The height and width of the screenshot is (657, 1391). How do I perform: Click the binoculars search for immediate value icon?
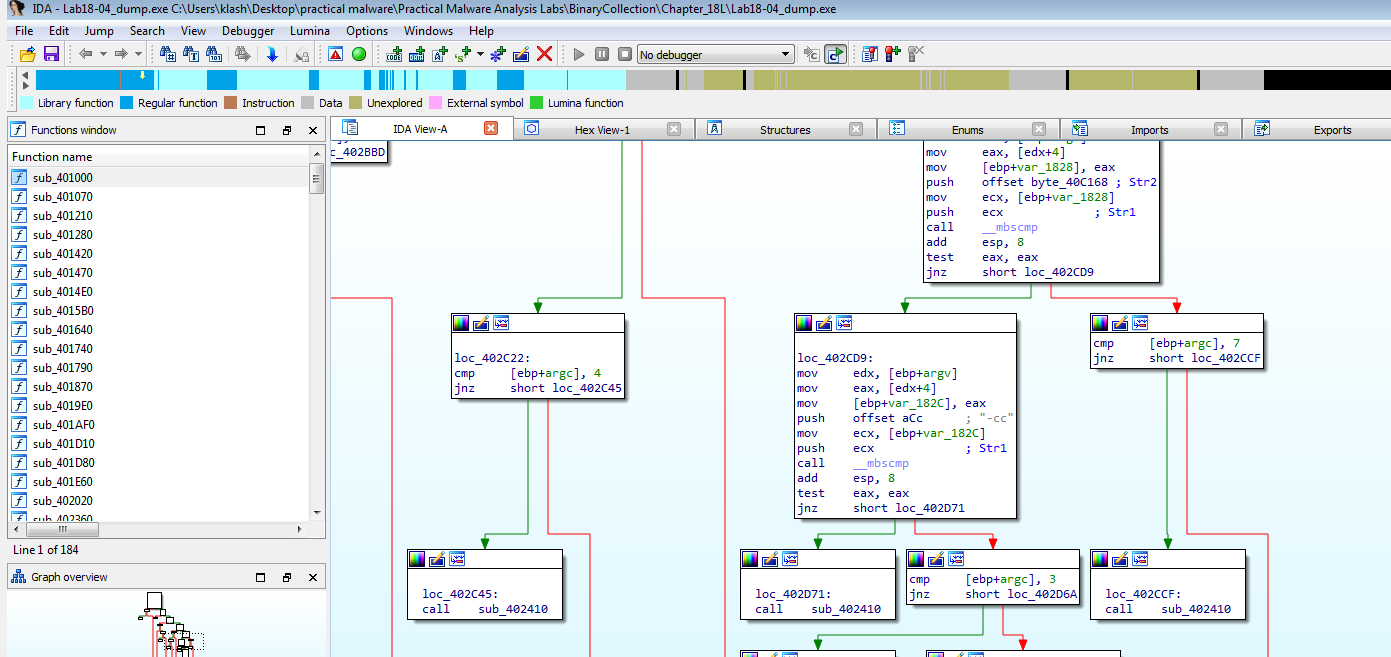coord(168,54)
